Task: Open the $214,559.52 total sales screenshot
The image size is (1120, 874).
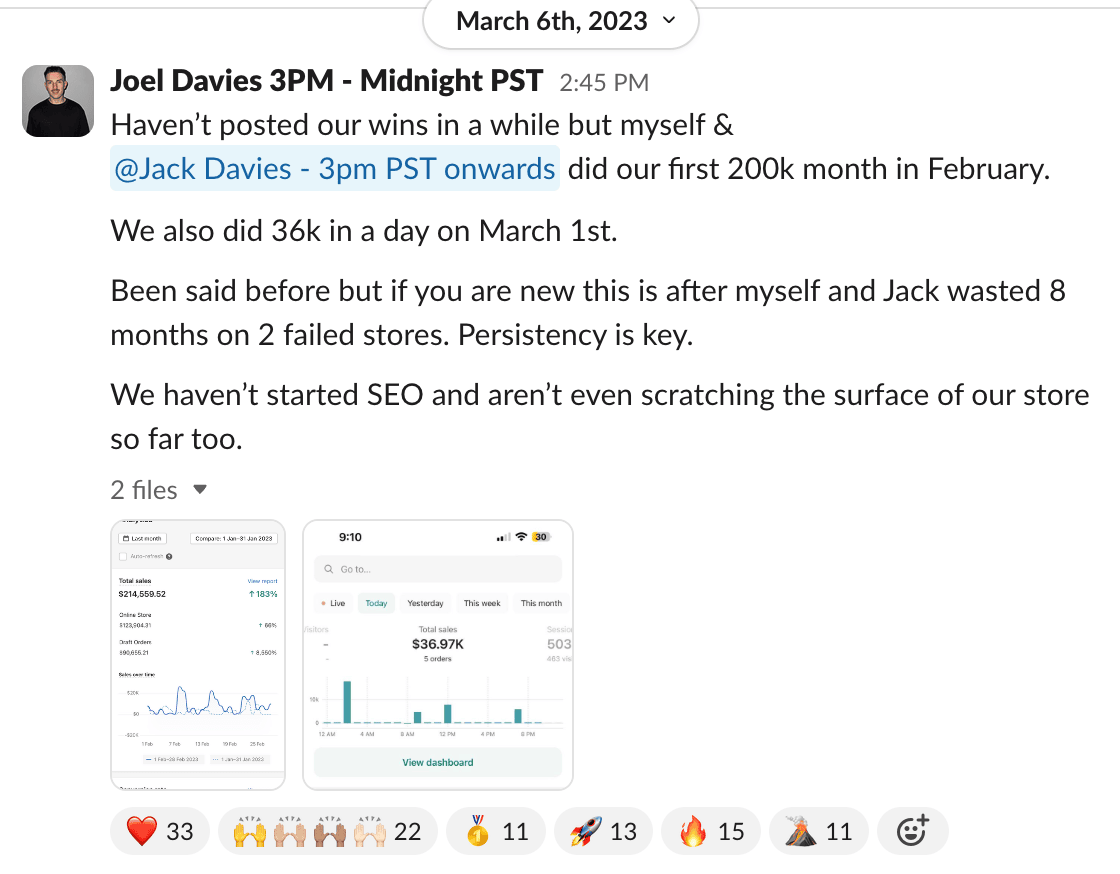Action: coord(197,655)
